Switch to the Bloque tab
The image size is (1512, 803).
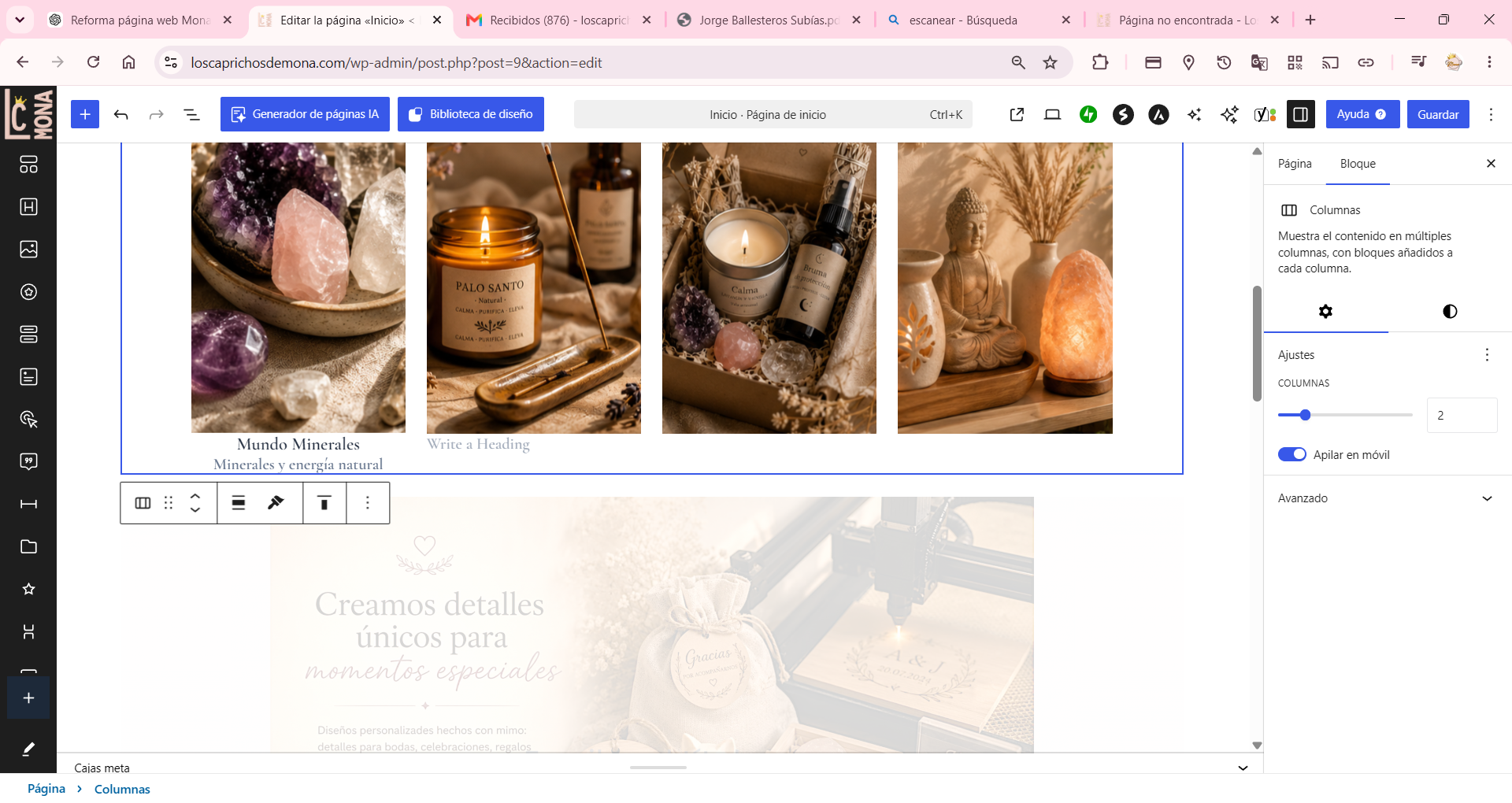1358,164
